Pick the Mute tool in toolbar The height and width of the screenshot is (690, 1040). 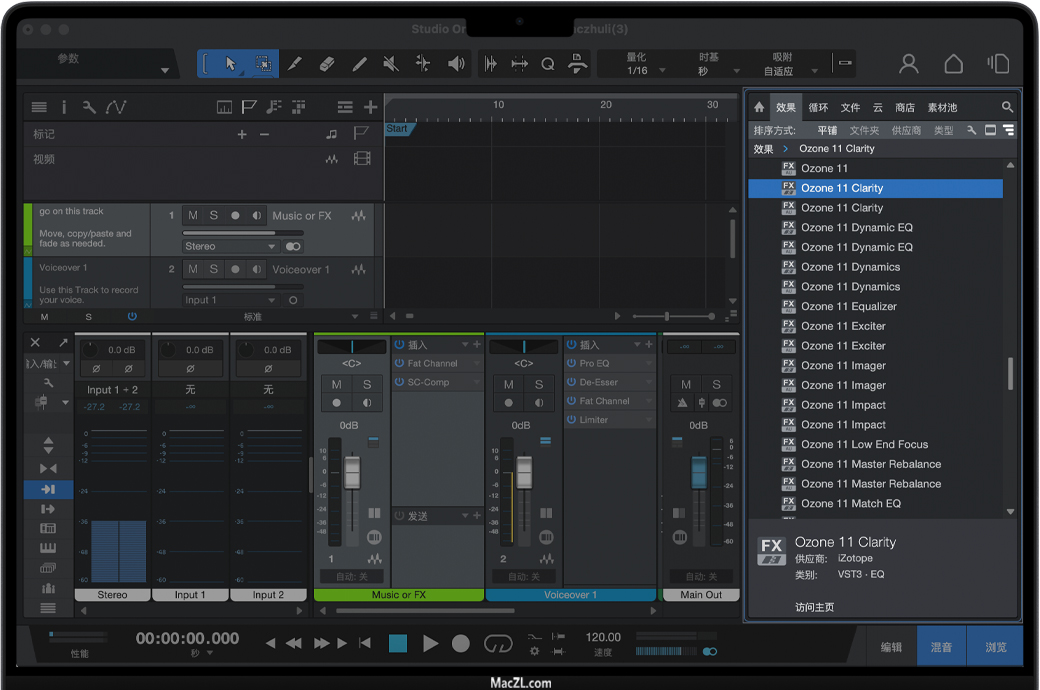tap(391, 64)
